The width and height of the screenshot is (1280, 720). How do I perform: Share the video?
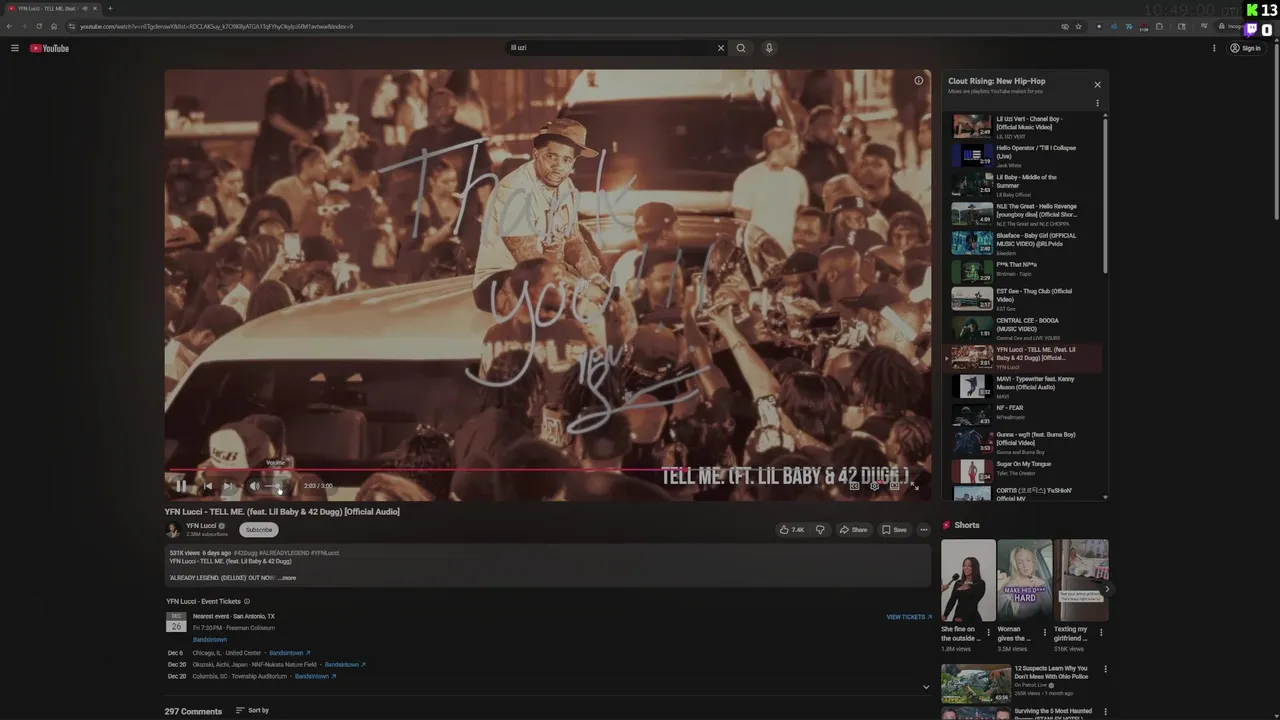click(853, 530)
